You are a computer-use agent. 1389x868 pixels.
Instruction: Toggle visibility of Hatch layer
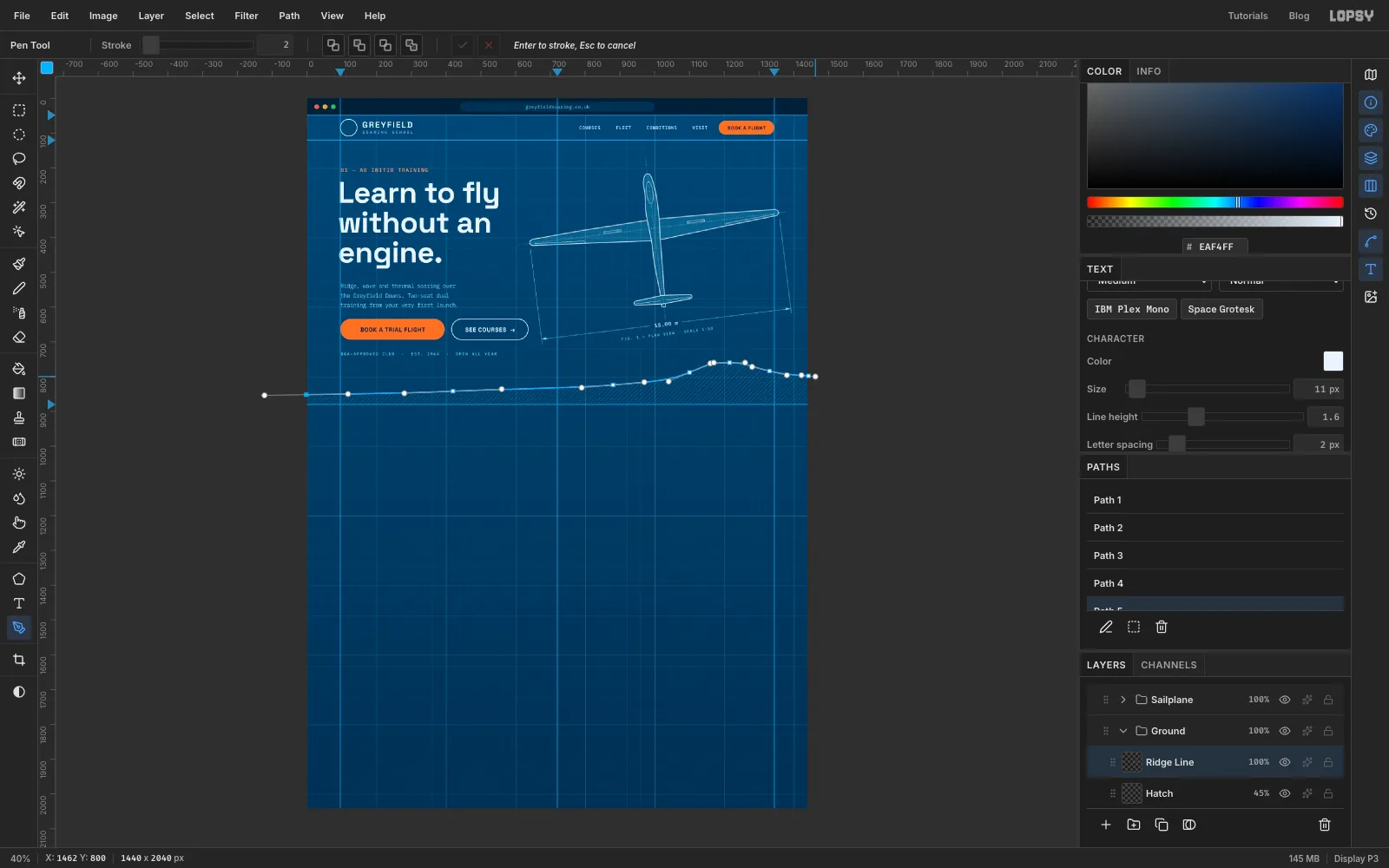click(1285, 793)
